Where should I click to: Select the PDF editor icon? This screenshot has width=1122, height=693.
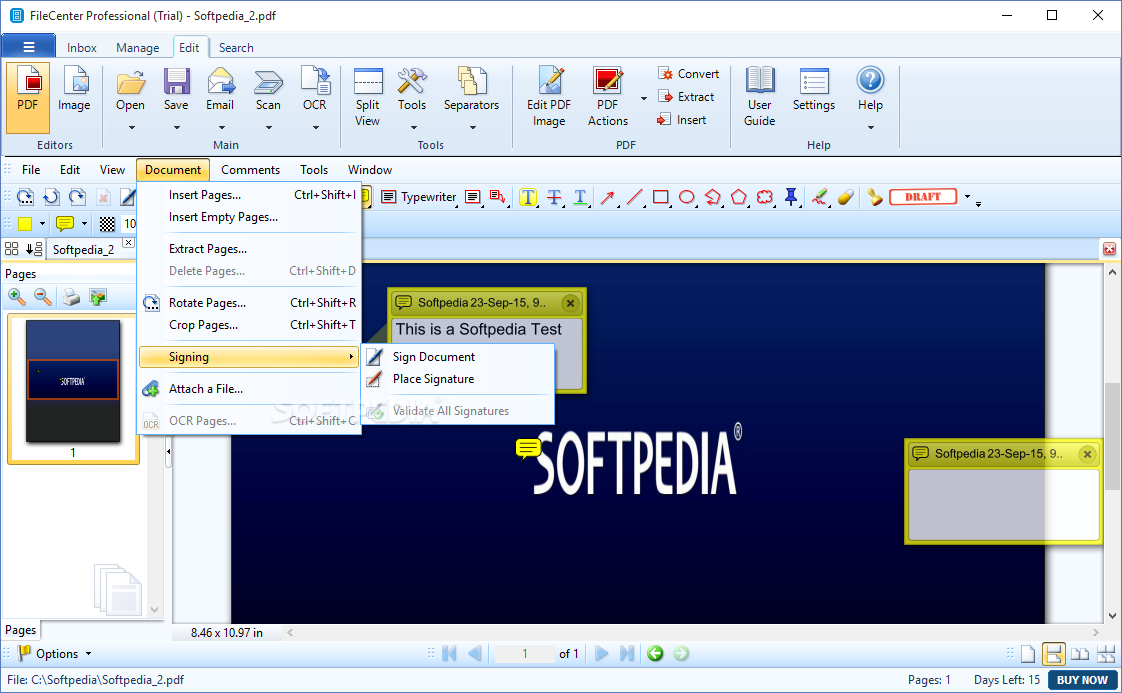(28, 97)
